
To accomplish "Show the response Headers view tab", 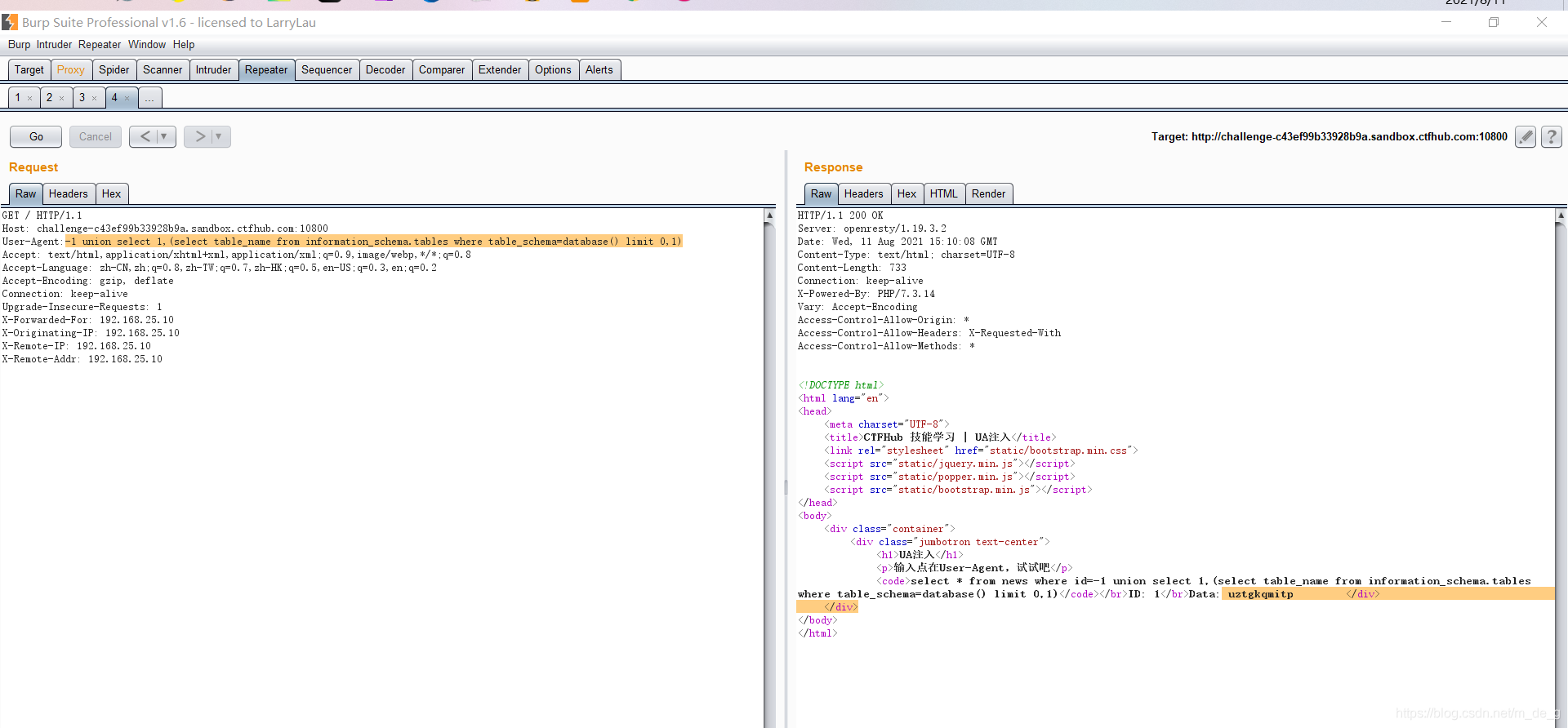I will click(863, 194).
